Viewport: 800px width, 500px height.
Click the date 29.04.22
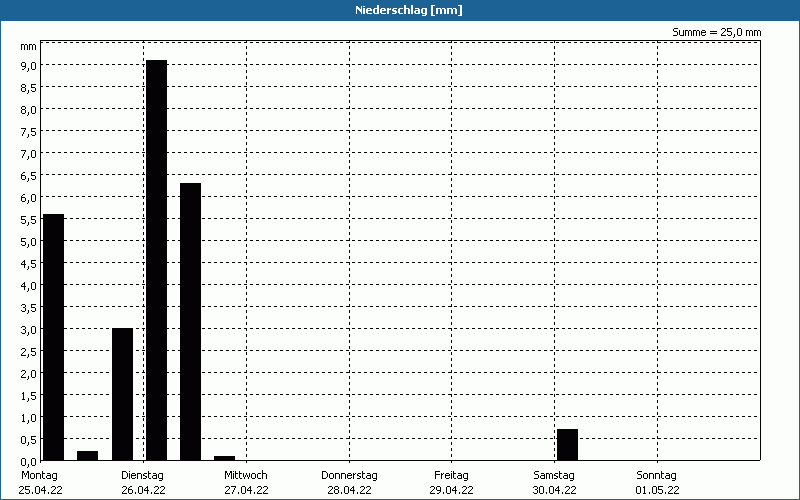coord(452,490)
